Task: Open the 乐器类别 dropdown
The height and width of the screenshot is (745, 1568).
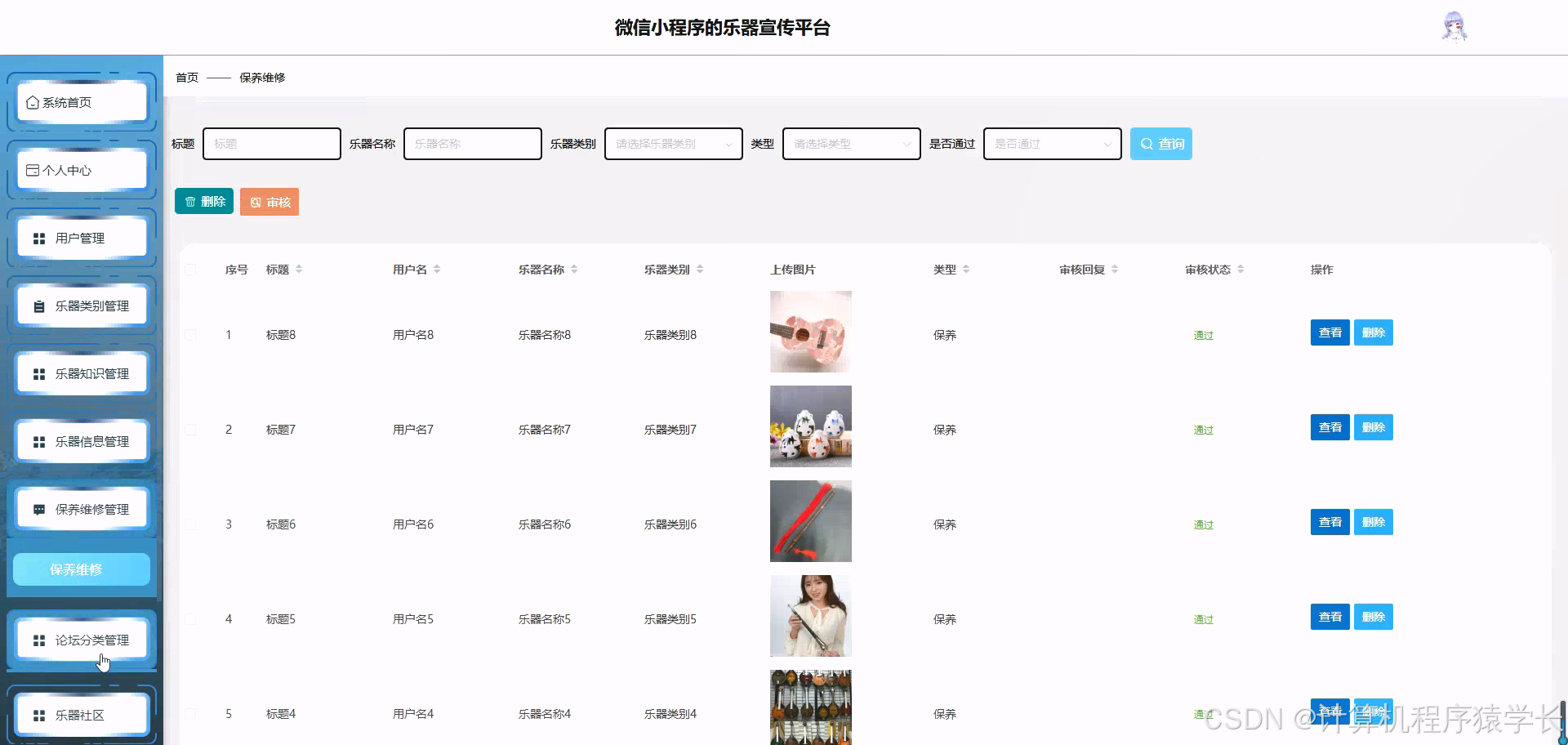Action: click(x=673, y=143)
